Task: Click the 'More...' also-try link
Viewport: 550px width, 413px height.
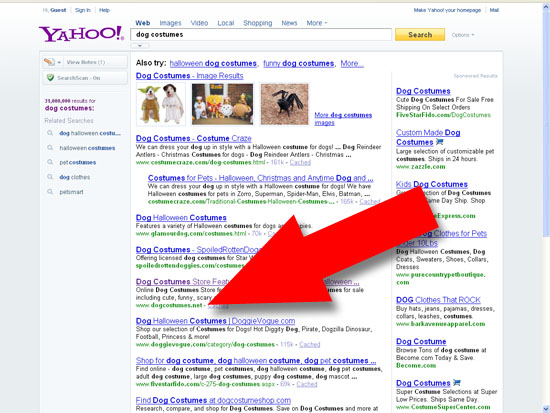Action: tap(352, 64)
